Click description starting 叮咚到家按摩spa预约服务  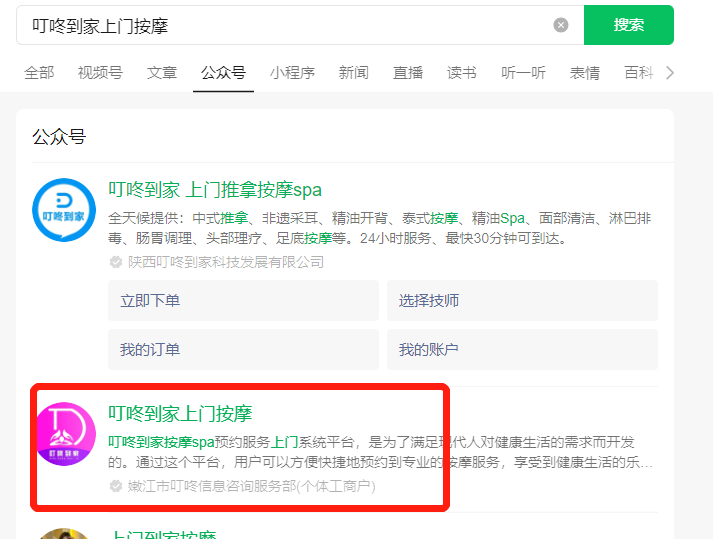pyautogui.click(x=380, y=452)
